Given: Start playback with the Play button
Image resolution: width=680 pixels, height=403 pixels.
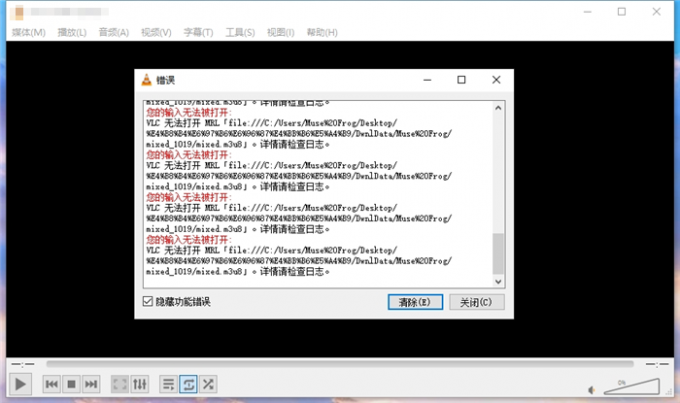Looking at the screenshot, I should click(20, 384).
